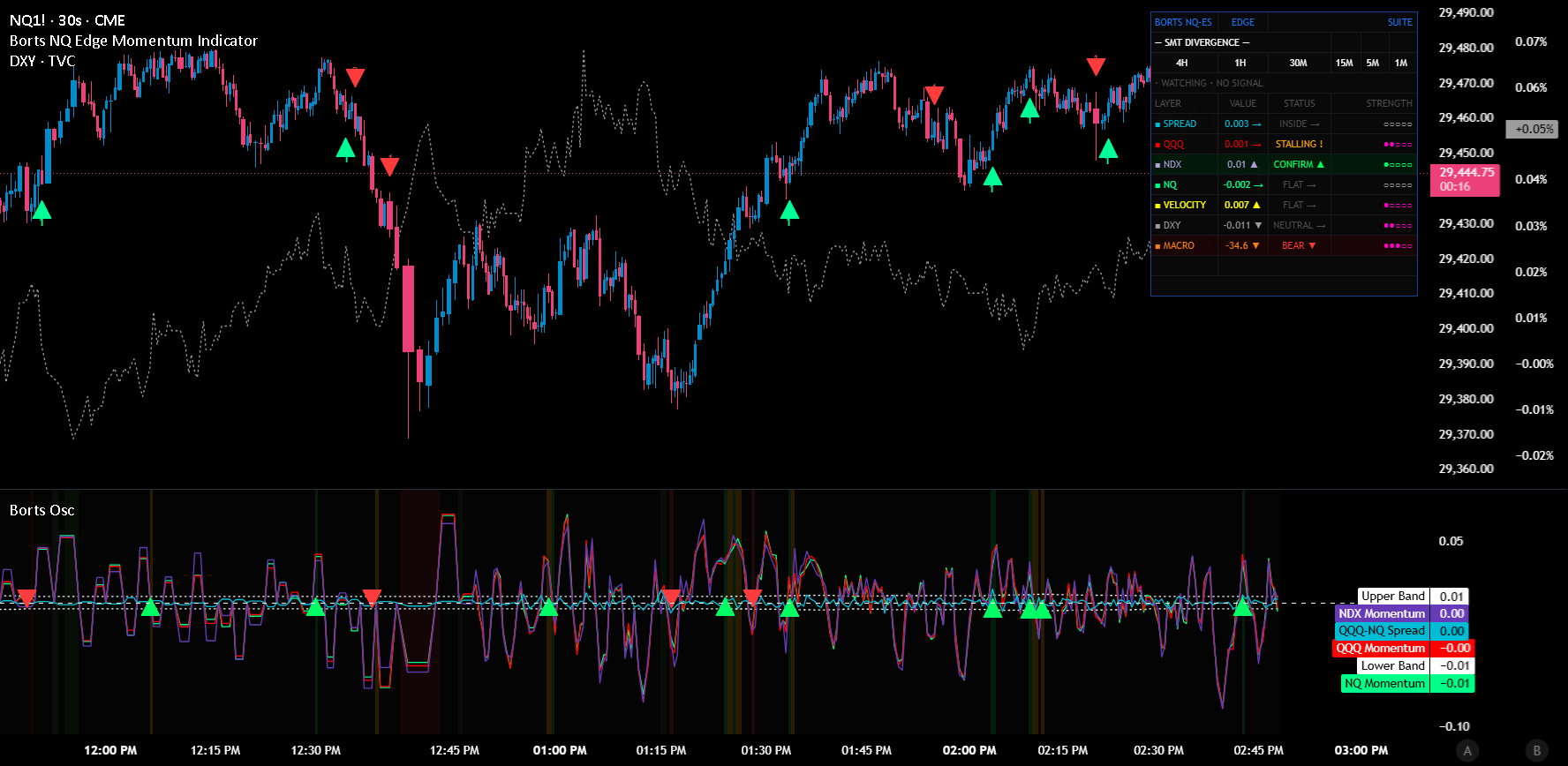Click the BORTS NQ-ES table header
This screenshot has width=1568, height=766.
click(1183, 22)
